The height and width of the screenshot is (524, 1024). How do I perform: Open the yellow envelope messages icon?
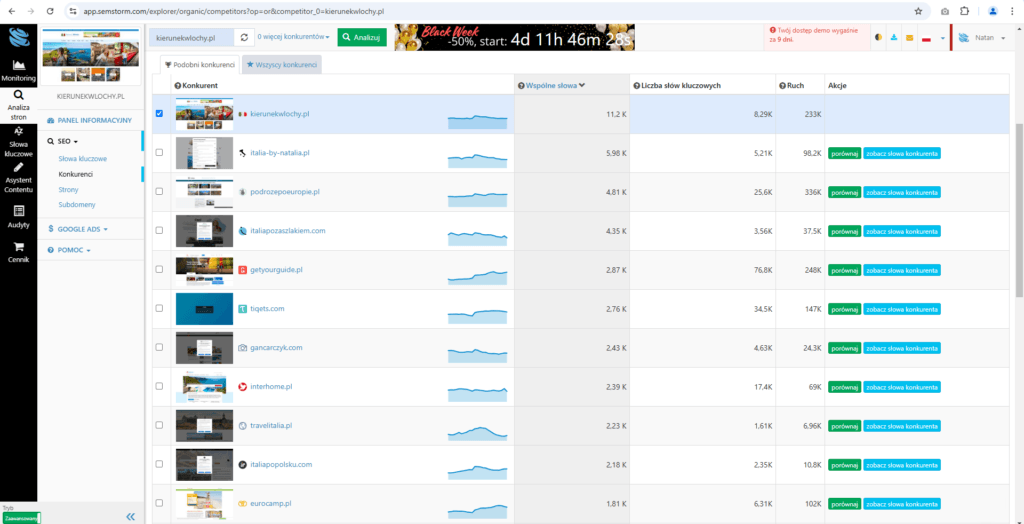click(909, 38)
